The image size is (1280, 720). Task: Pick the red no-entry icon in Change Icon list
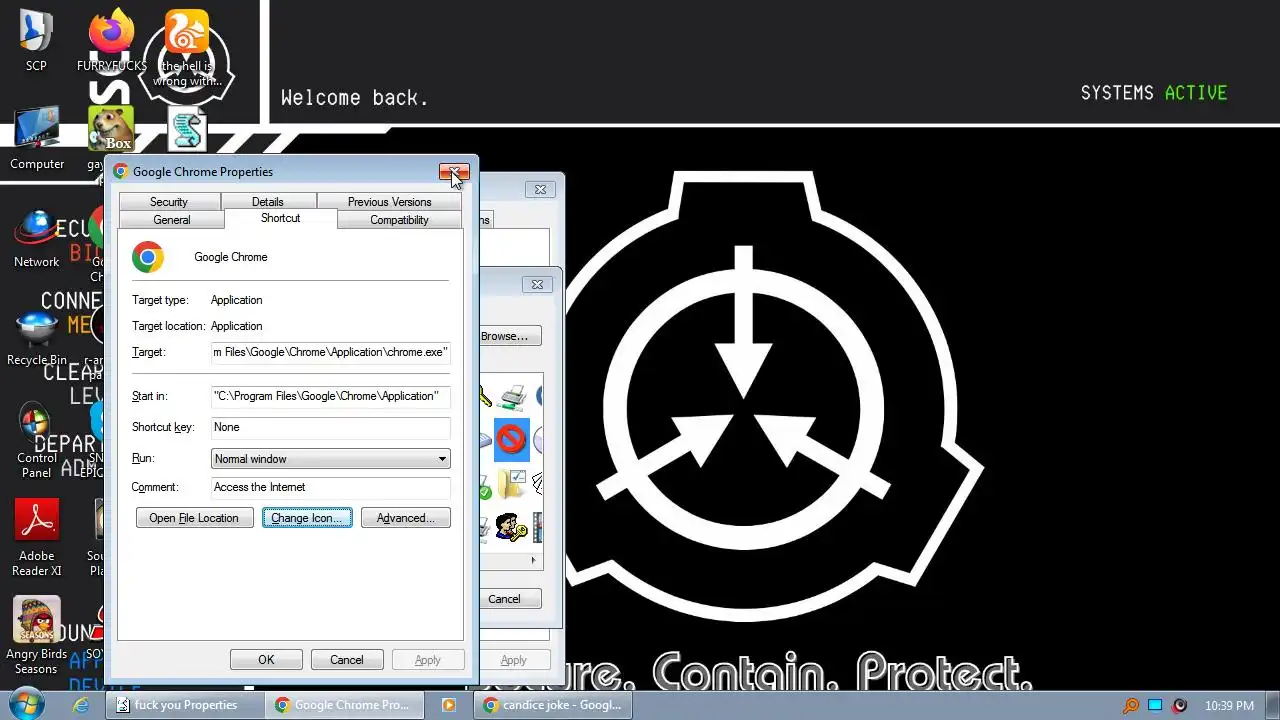pos(511,439)
